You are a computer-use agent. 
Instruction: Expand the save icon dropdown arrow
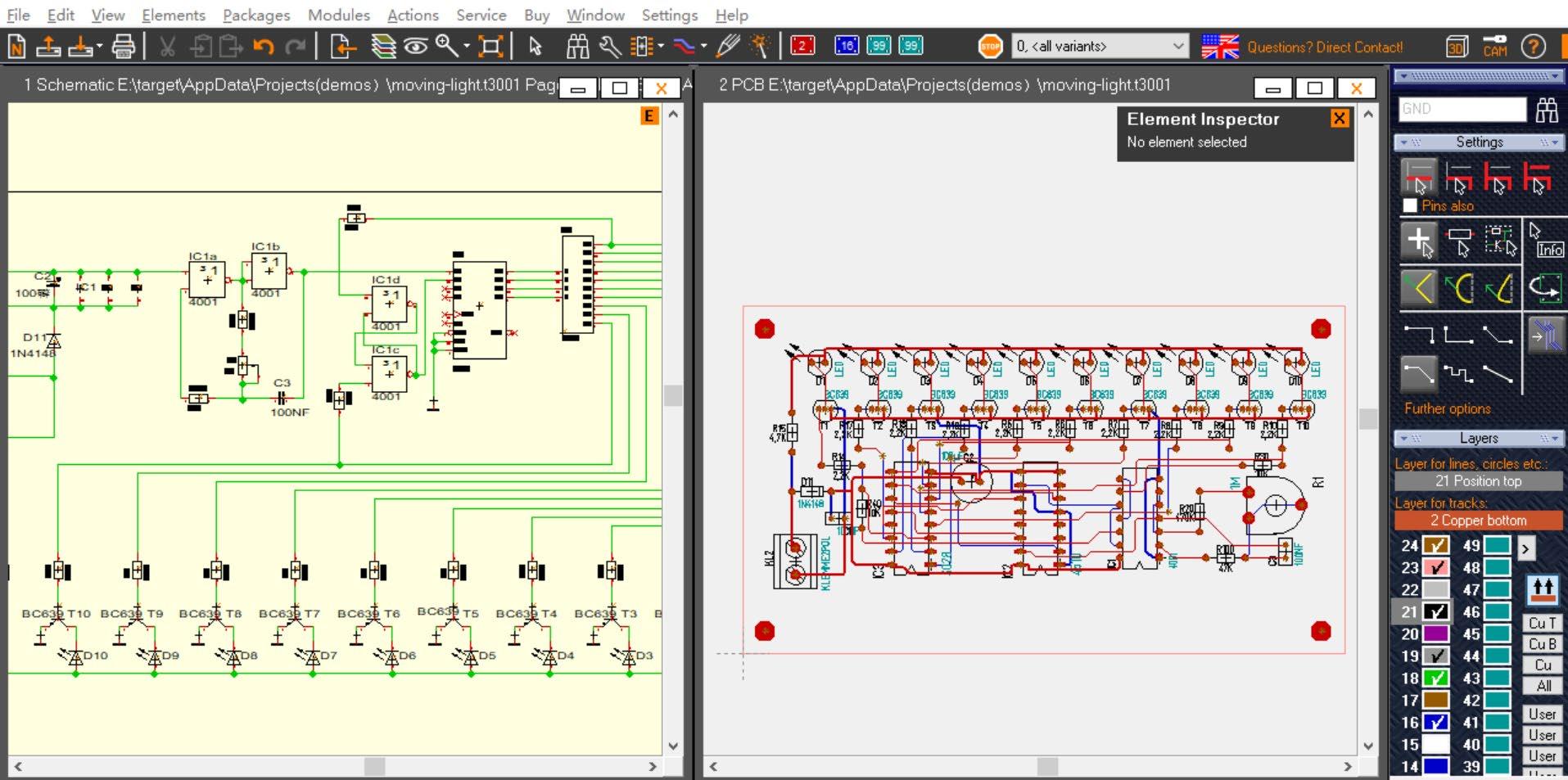[x=99, y=47]
